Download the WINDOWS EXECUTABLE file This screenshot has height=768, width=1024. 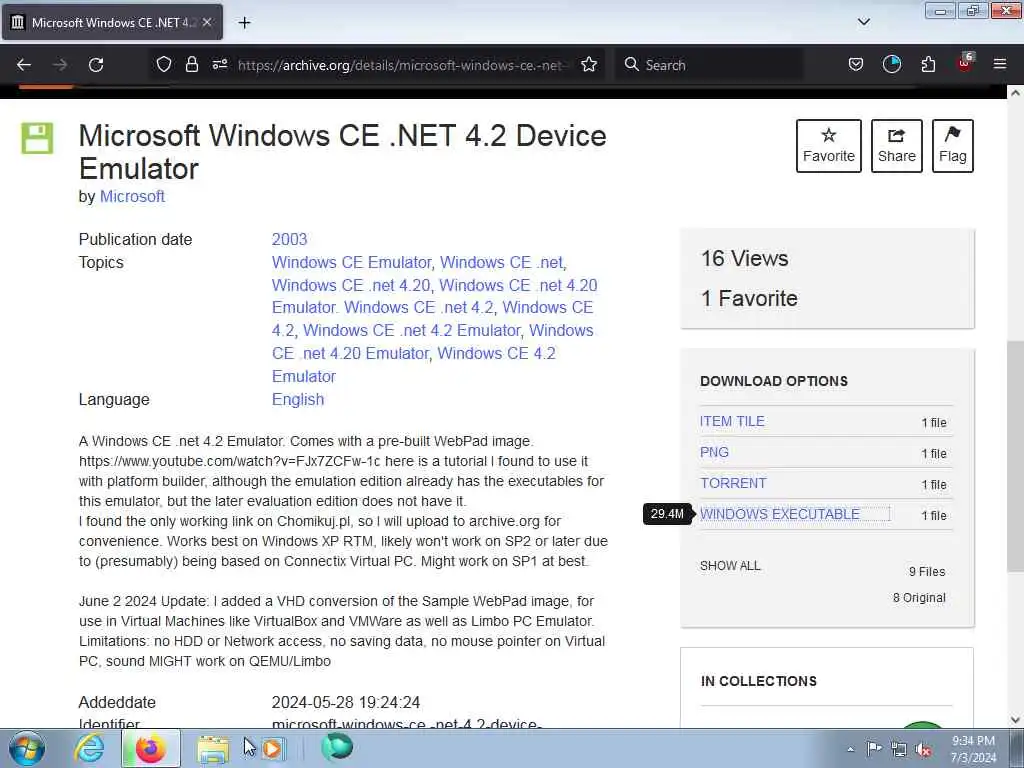[780, 514]
